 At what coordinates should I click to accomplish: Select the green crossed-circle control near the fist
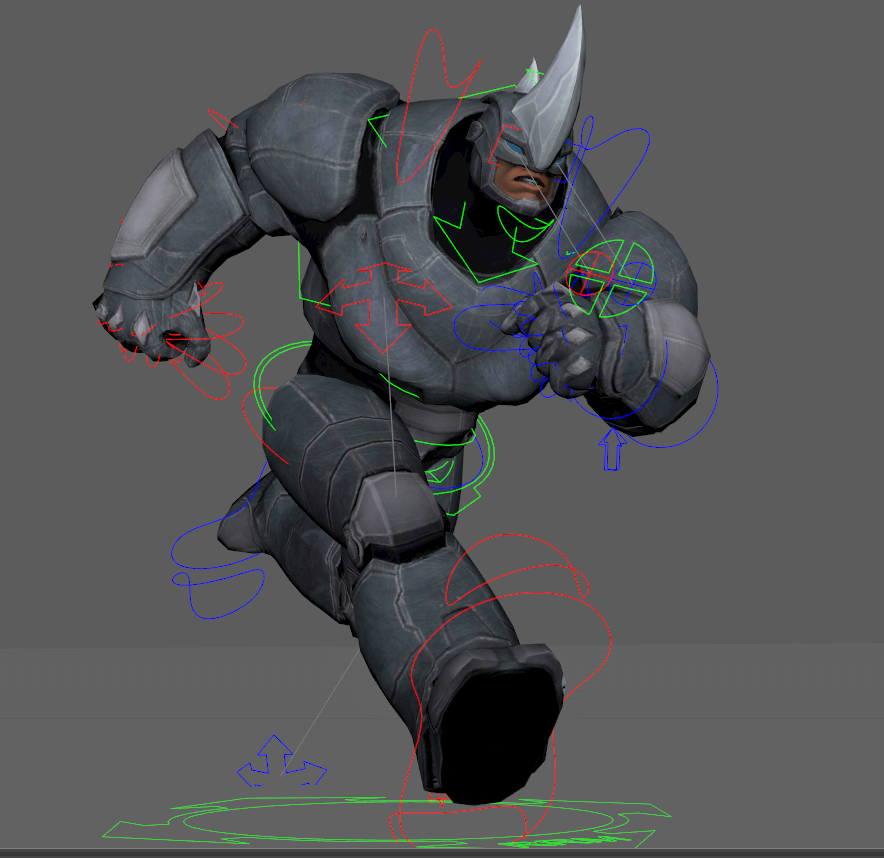[612, 277]
